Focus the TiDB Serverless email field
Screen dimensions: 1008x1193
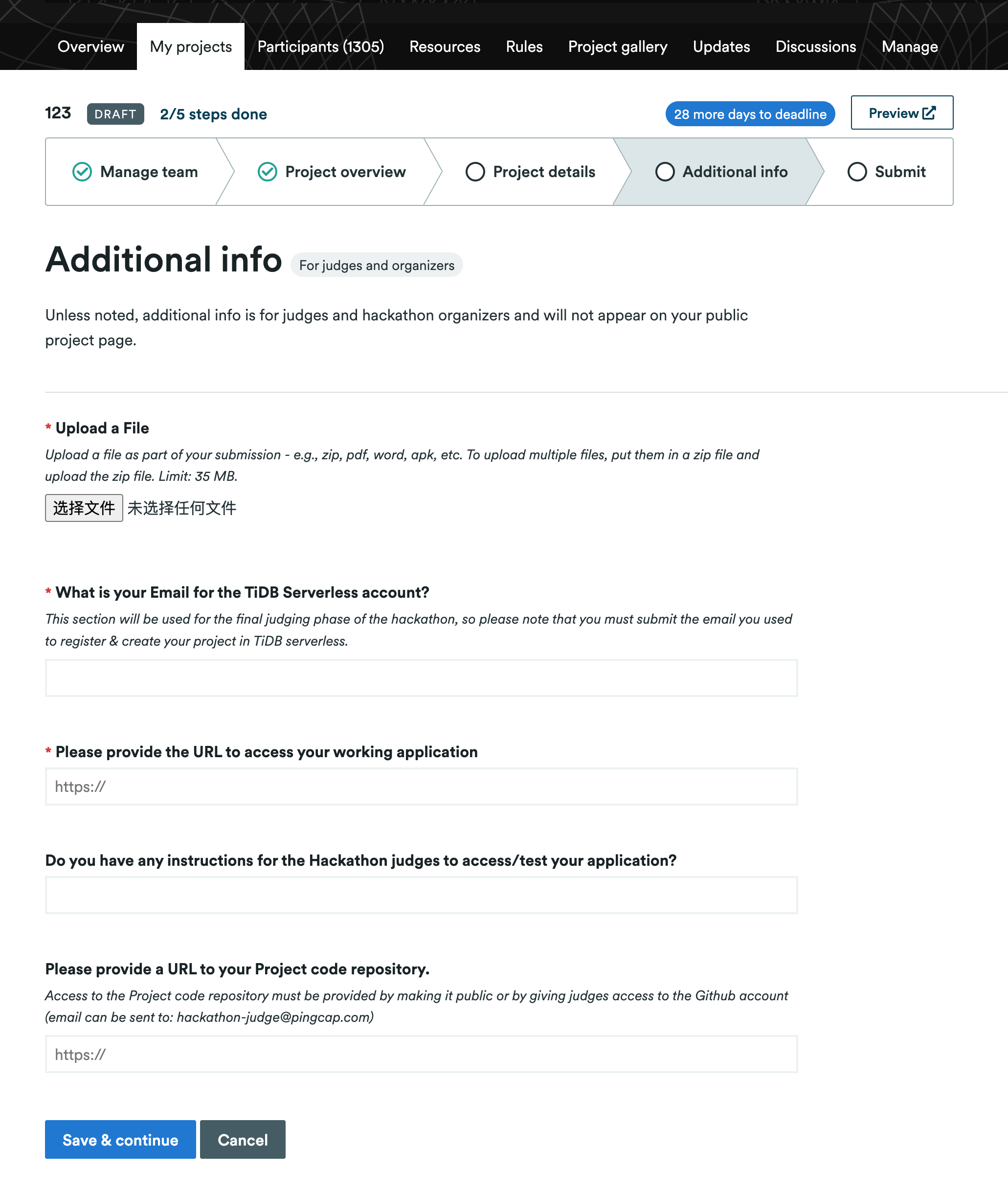(421, 677)
